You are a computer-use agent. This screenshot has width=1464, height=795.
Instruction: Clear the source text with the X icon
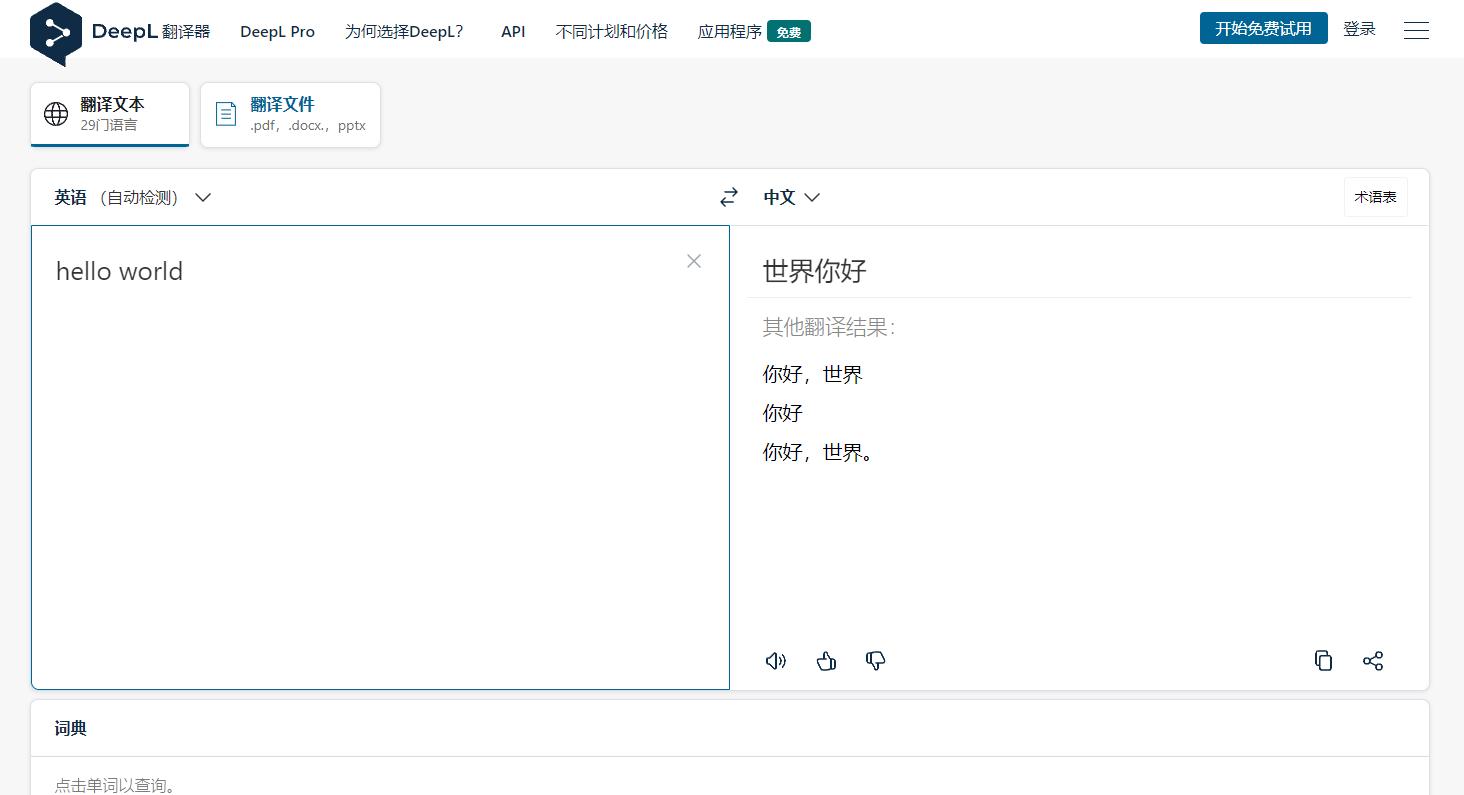point(693,261)
